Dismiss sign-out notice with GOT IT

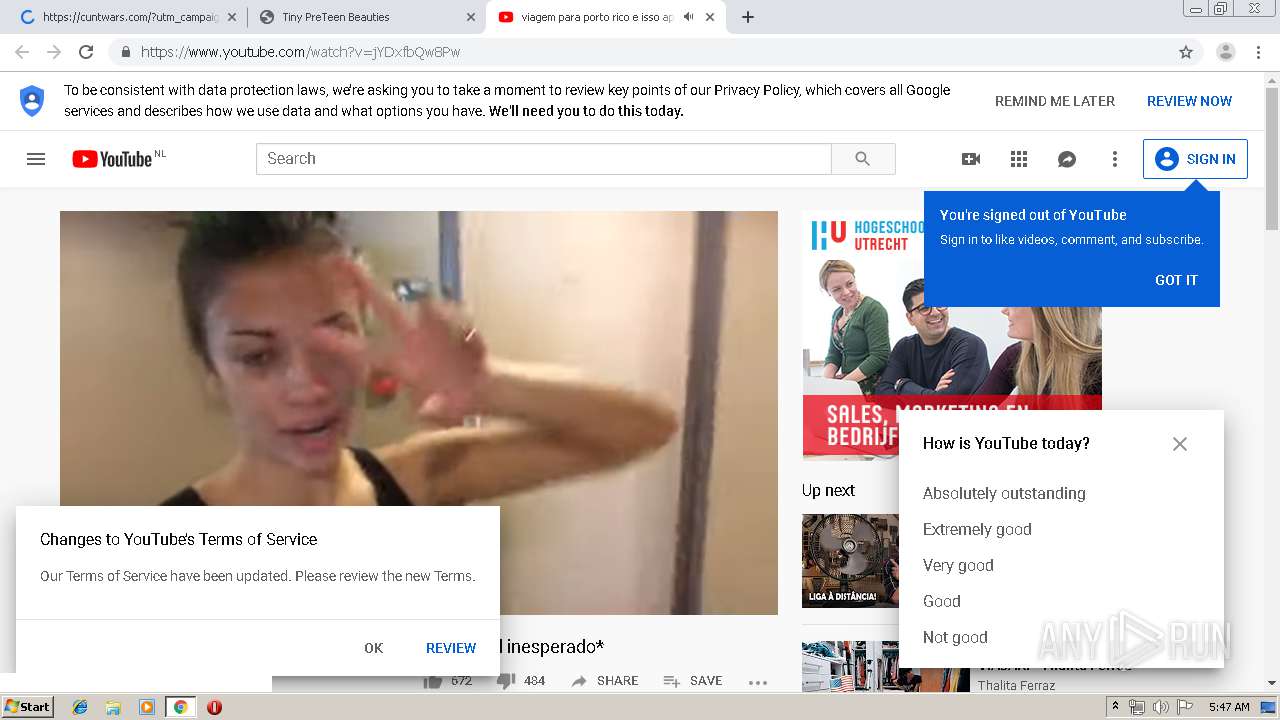pos(1176,280)
